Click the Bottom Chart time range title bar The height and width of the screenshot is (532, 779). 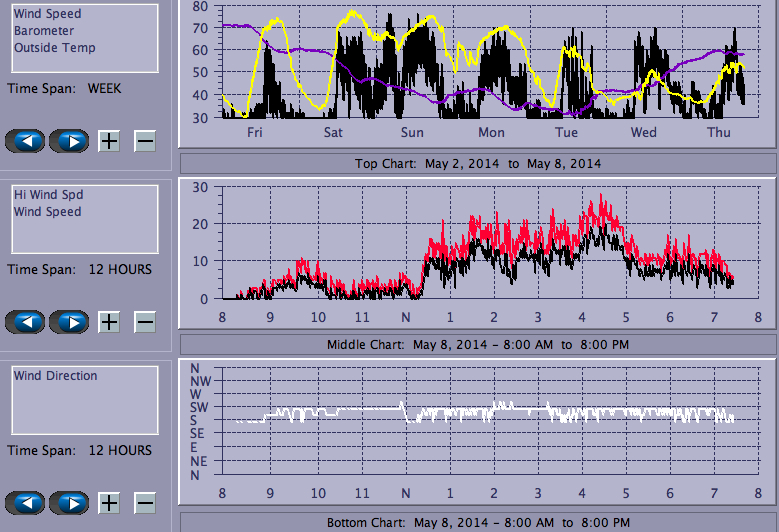(x=478, y=523)
